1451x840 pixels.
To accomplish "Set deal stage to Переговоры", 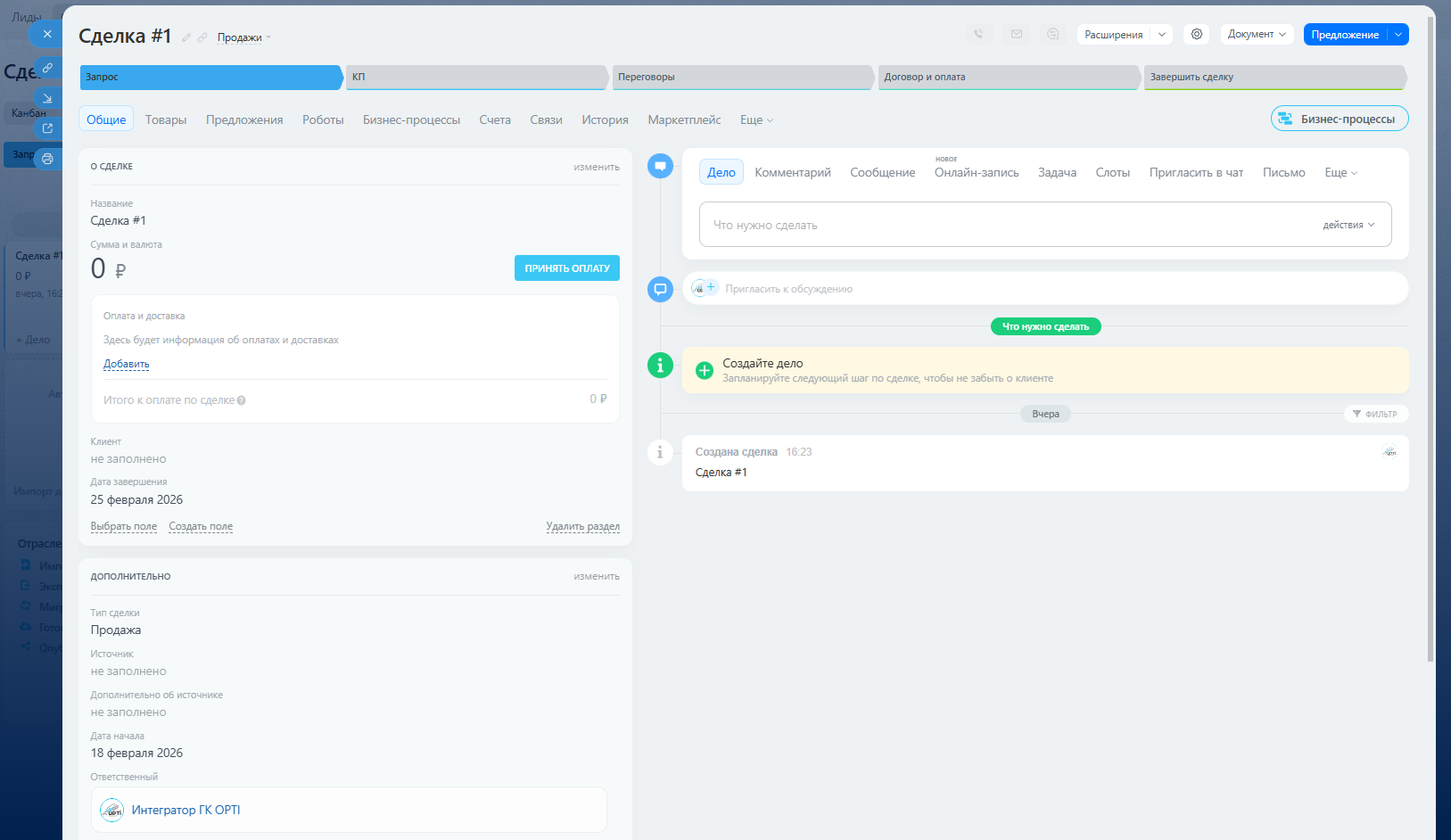I will (x=740, y=77).
